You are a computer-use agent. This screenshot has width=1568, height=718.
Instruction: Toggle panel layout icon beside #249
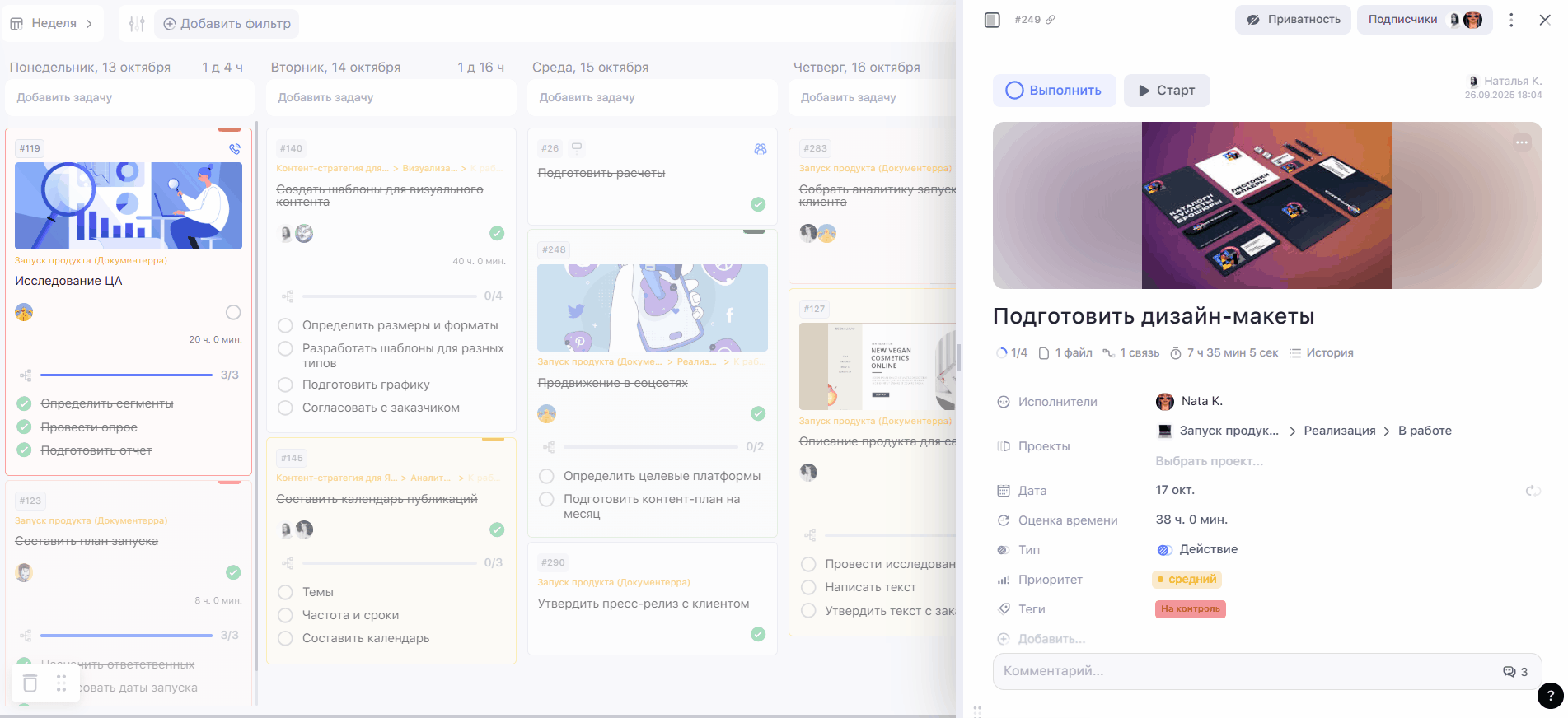(992, 20)
